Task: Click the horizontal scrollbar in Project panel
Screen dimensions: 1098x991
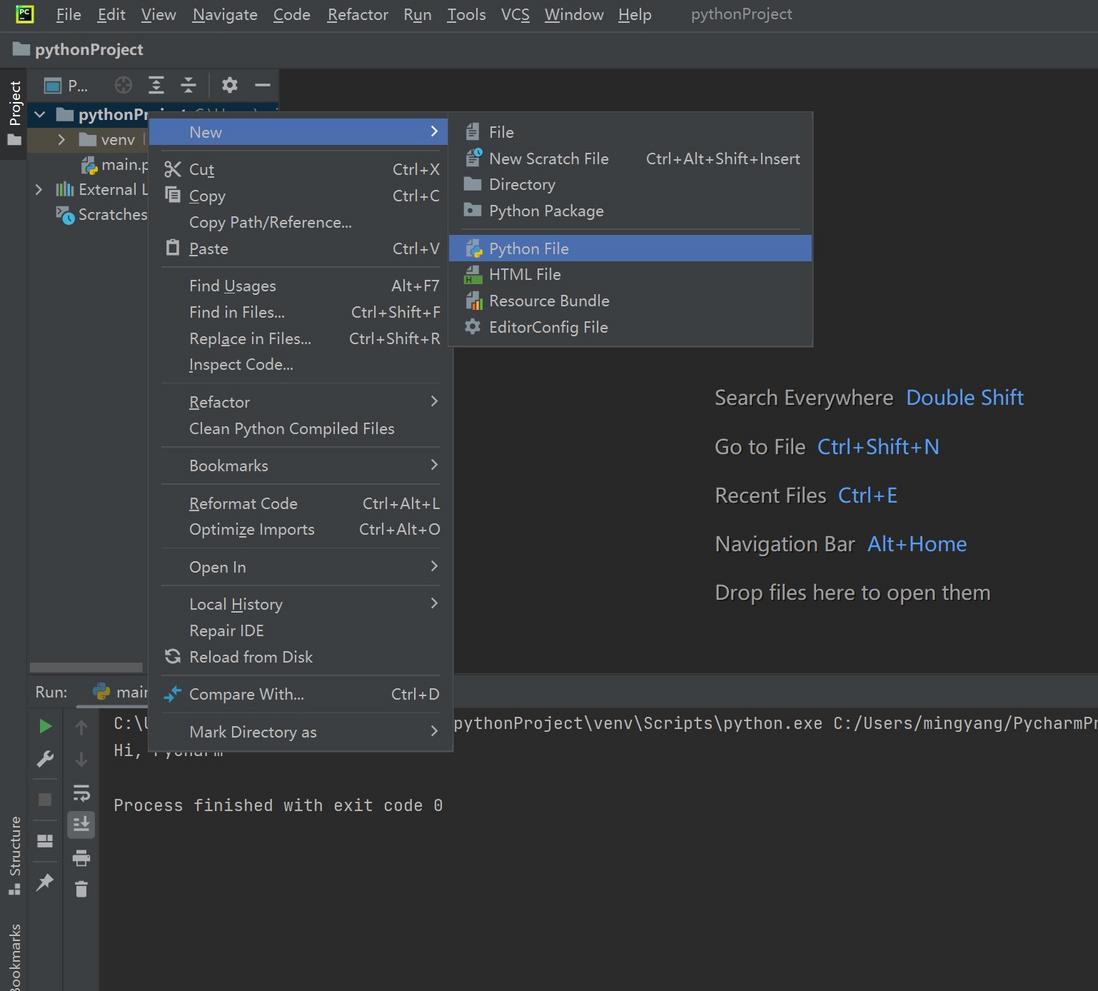Action: pyautogui.click(x=85, y=667)
